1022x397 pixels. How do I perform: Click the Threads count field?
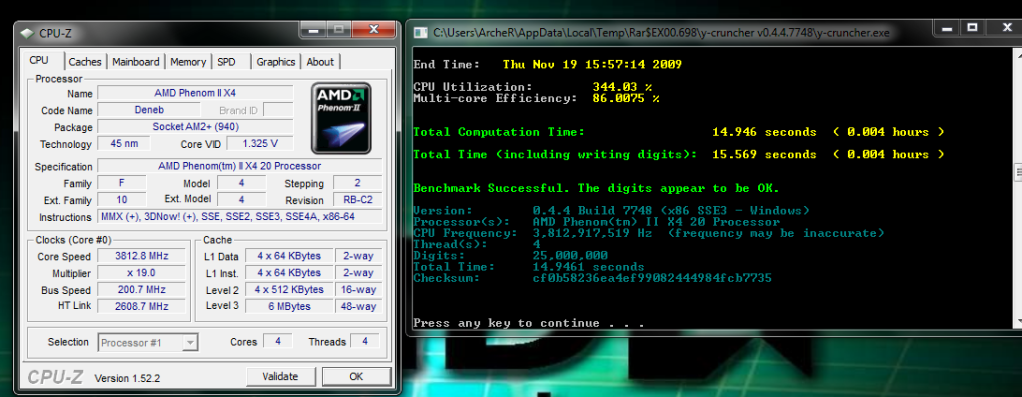(x=364, y=342)
